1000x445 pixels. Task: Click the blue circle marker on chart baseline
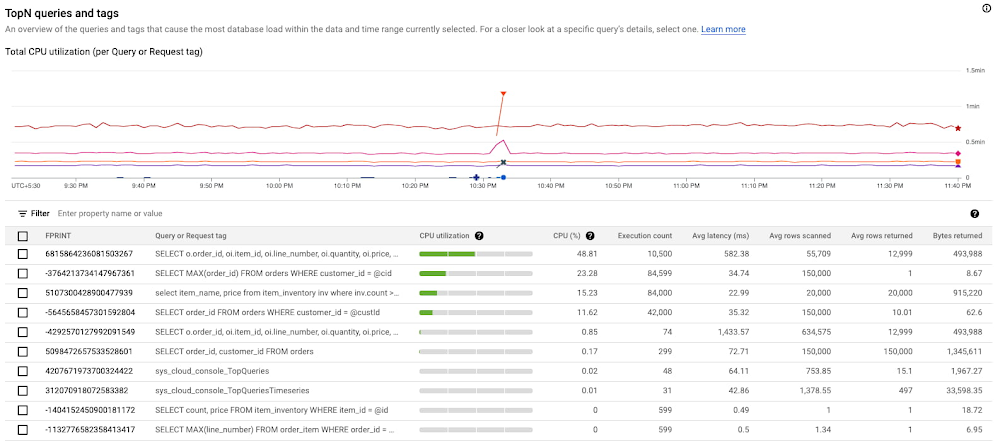[503, 177]
